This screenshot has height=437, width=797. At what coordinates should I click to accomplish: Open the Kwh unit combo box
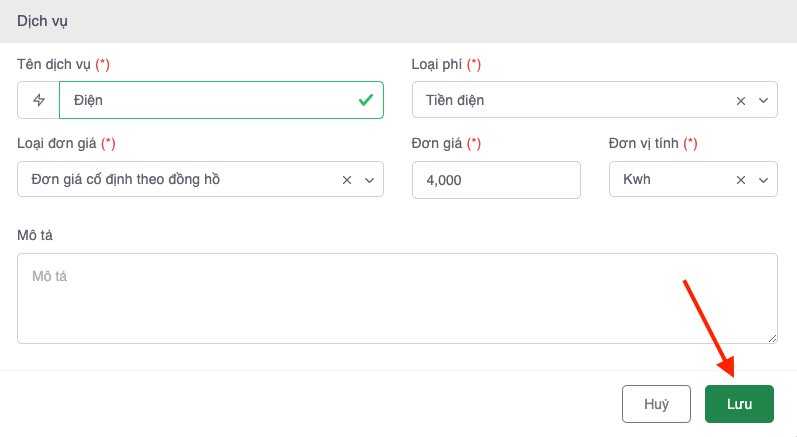[x=670, y=180]
